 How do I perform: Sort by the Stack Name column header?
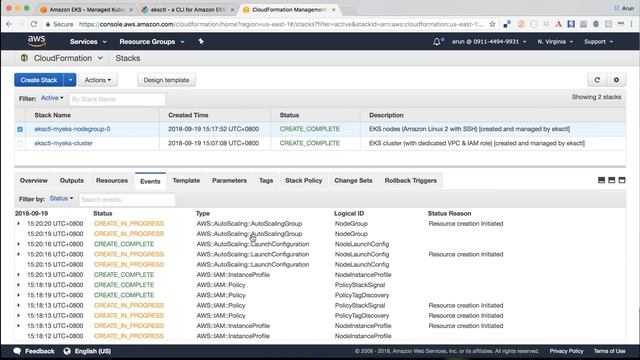point(53,115)
